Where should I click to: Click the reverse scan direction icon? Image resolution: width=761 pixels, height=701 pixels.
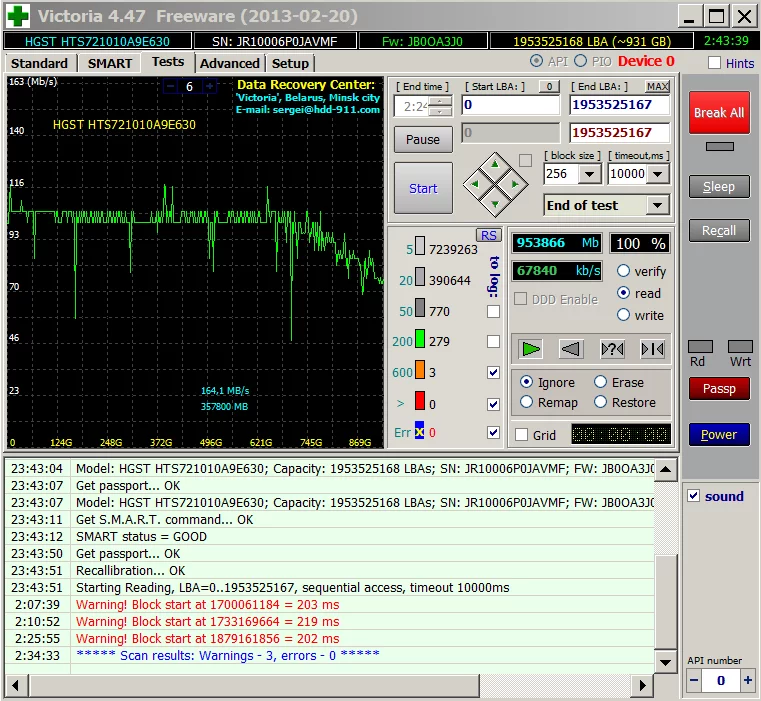pos(571,349)
